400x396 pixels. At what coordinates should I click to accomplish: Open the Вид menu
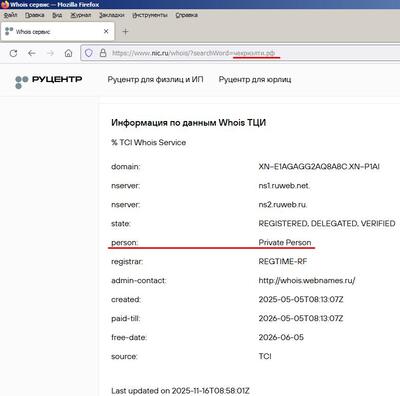(x=57, y=15)
